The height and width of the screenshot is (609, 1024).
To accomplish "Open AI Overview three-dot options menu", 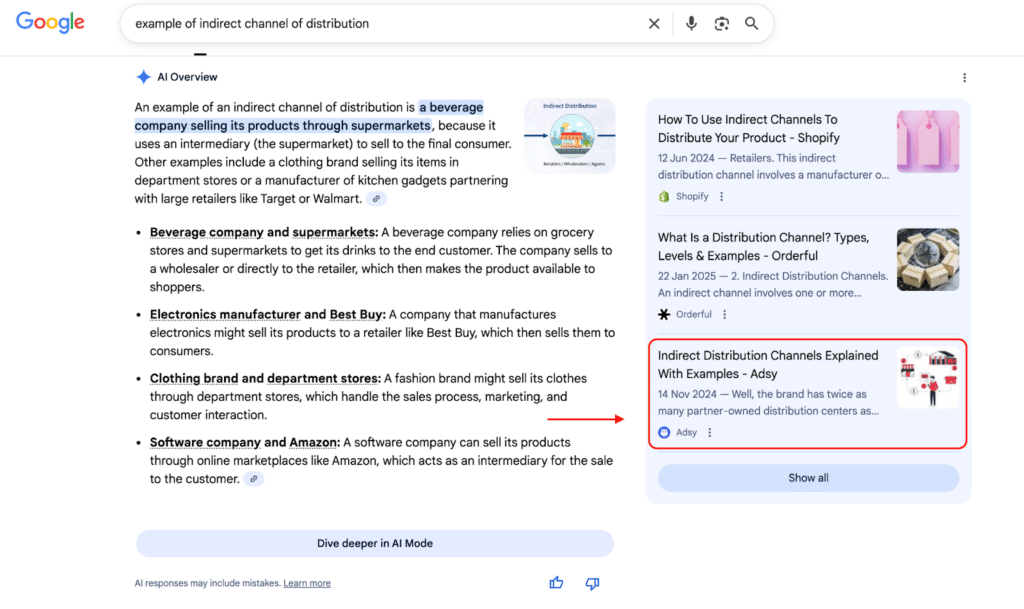I will (x=964, y=78).
